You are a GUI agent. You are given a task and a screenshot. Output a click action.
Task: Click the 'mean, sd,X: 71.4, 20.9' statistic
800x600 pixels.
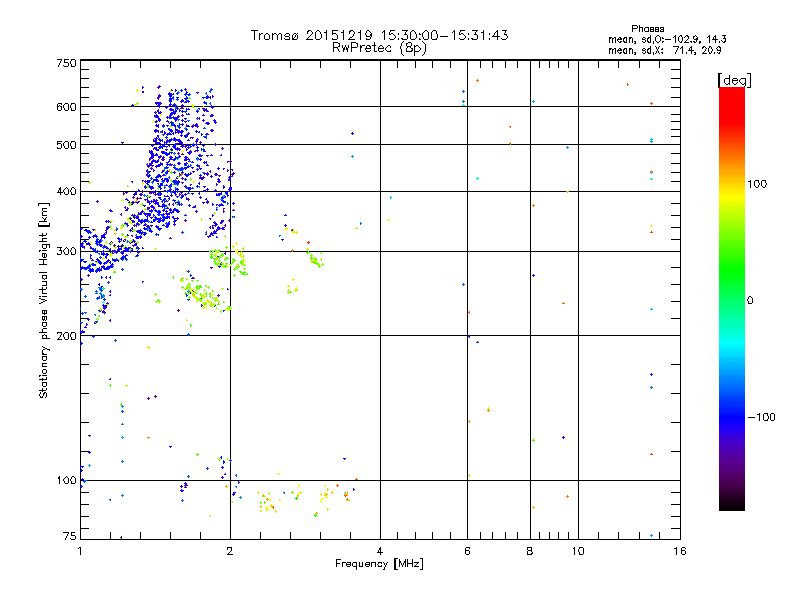coord(664,50)
